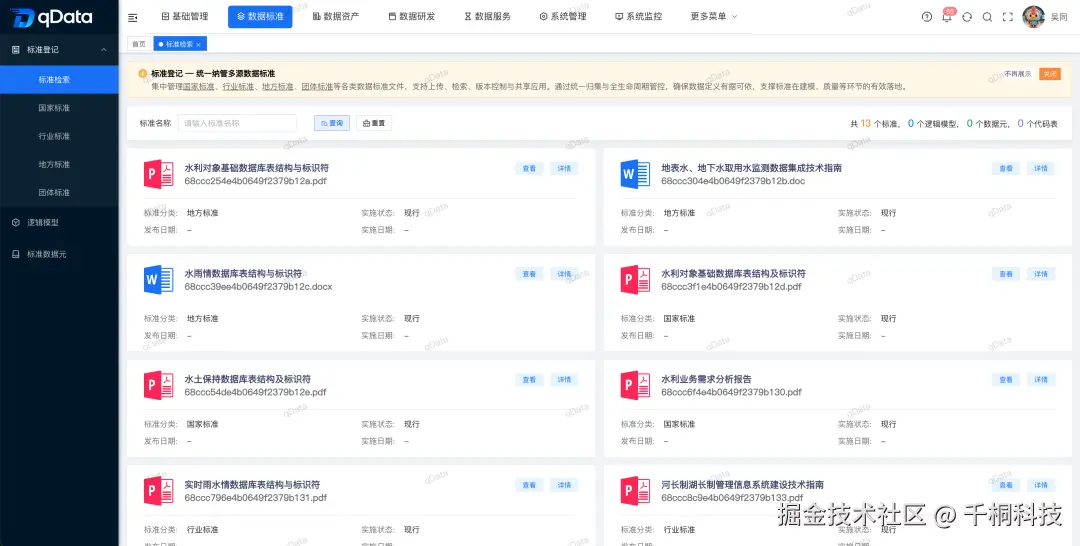Click 详情 for 水利业务需求分析报告

click(1041, 379)
